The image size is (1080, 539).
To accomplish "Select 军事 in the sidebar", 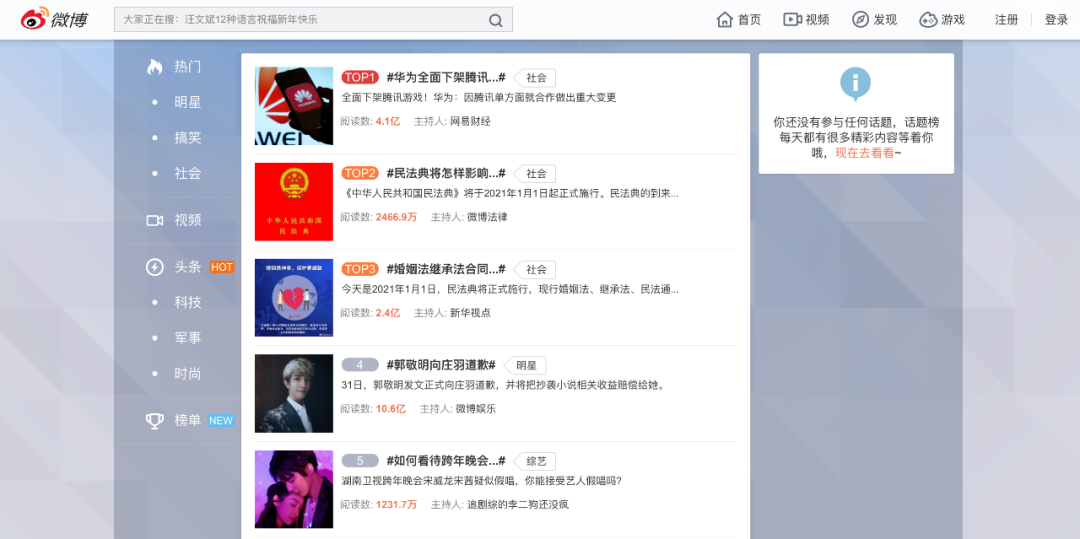I will pyautogui.click(x=187, y=338).
